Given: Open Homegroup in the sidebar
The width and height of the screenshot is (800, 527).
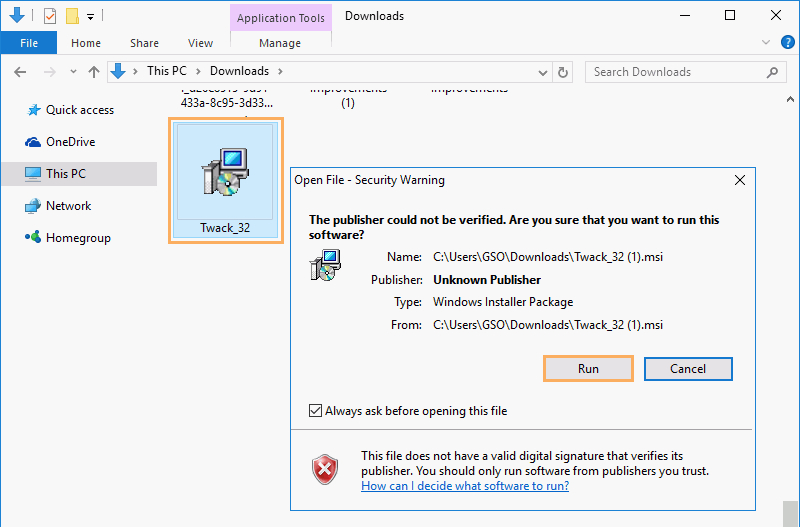Looking at the screenshot, I should coord(77,238).
